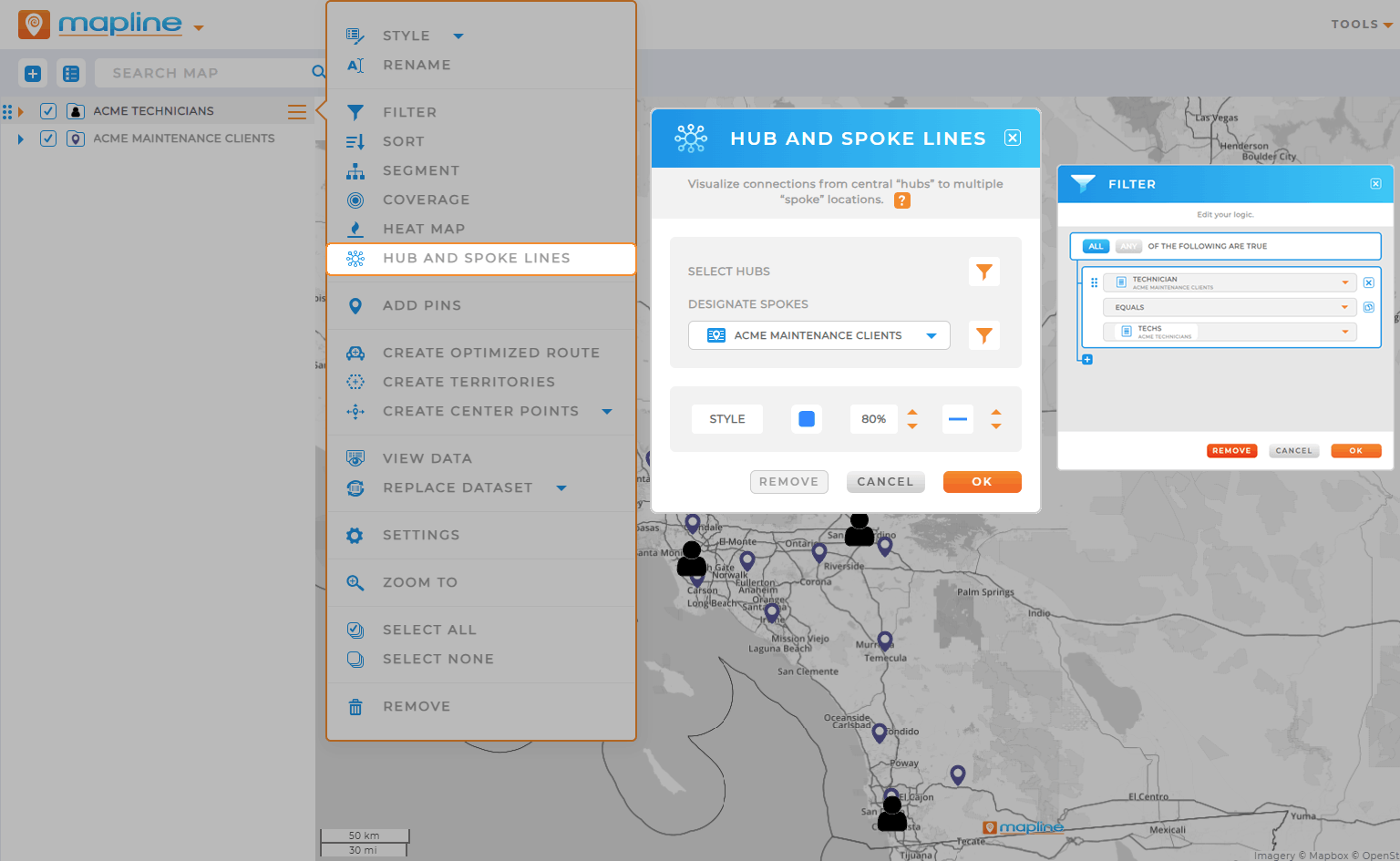Set filter logic to ANY
The height and width of the screenshot is (861, 1400).
tap(1128, 246)
